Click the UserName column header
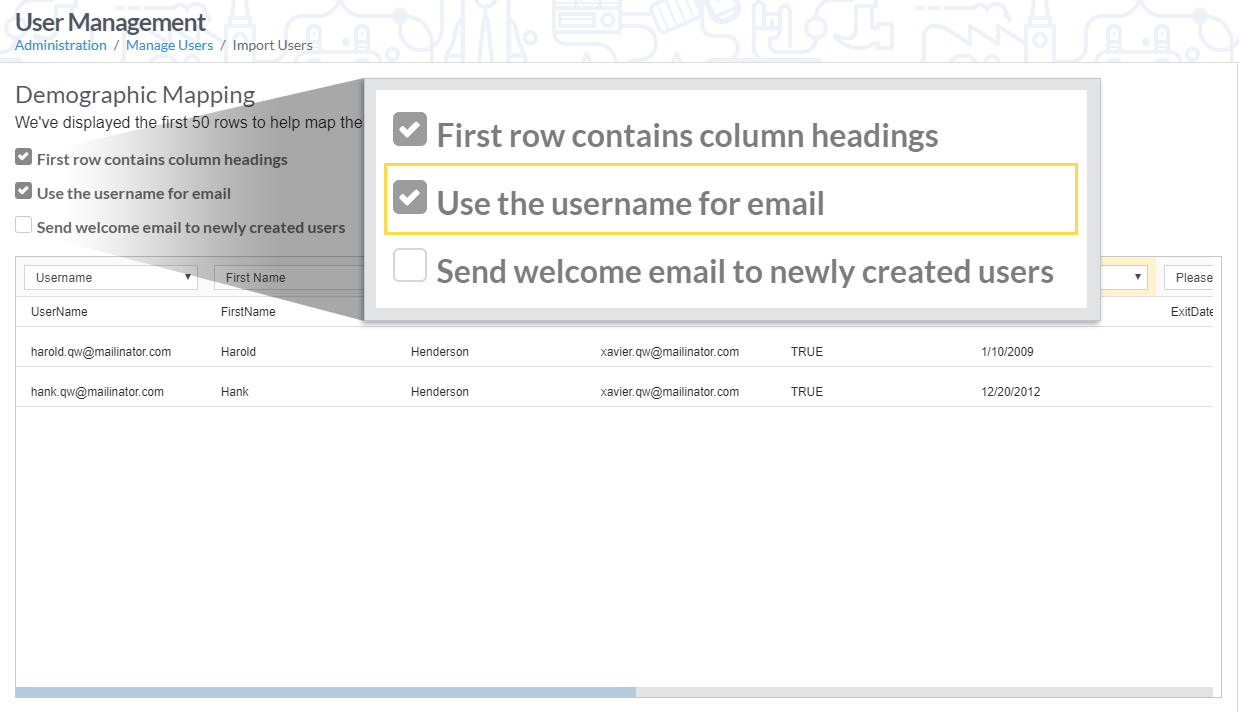The height and width of the screenshot is (712, 1239). 59,312
